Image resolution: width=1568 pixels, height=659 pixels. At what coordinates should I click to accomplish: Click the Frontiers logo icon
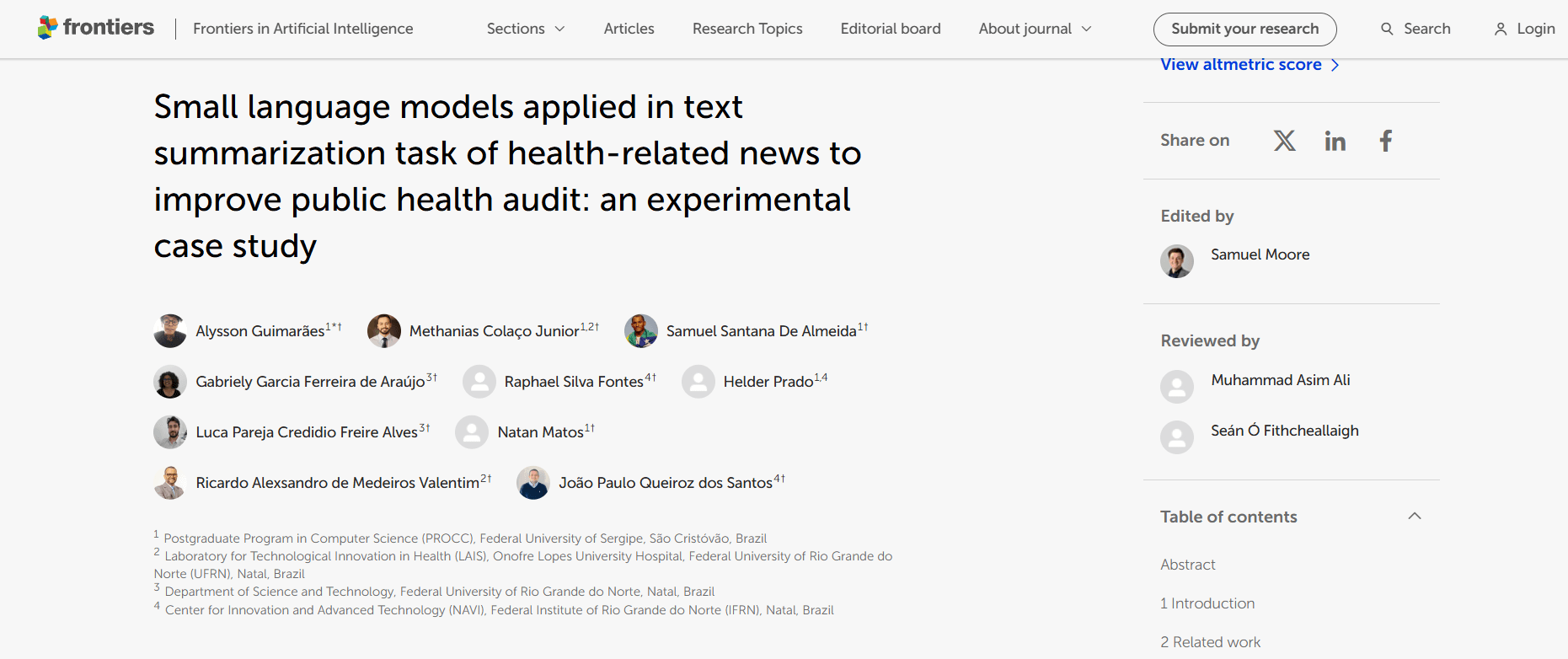48,28
